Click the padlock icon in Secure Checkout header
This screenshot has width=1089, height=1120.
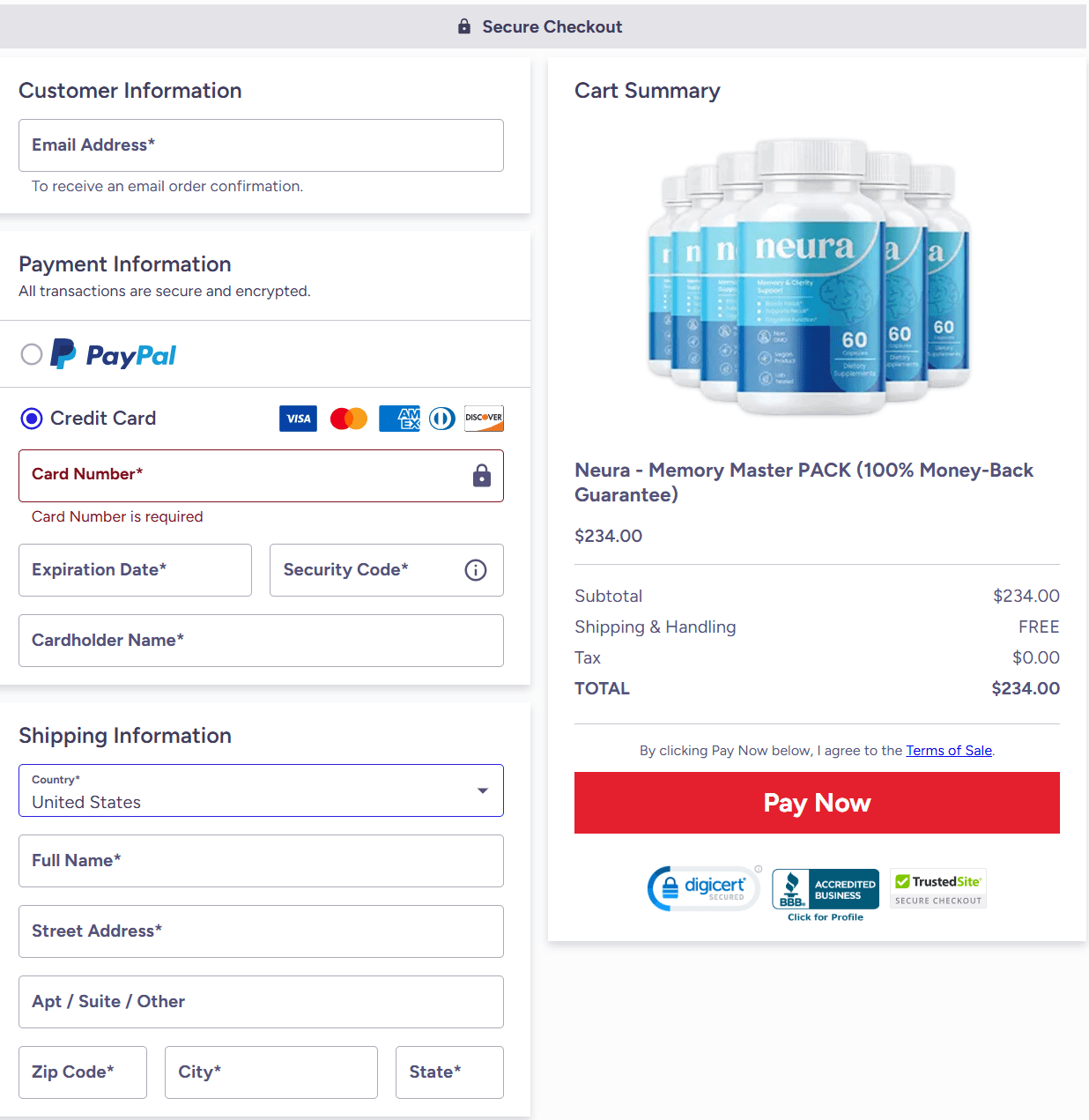pos(463,26)
